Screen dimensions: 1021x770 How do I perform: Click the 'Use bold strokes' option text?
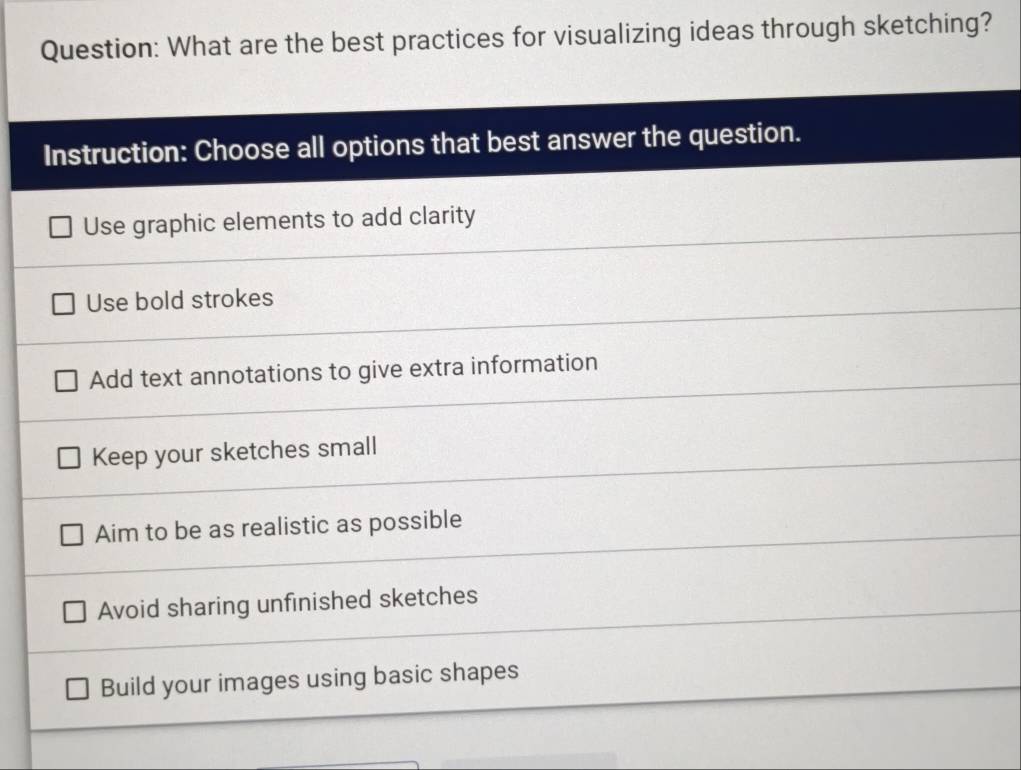(179, 300)
